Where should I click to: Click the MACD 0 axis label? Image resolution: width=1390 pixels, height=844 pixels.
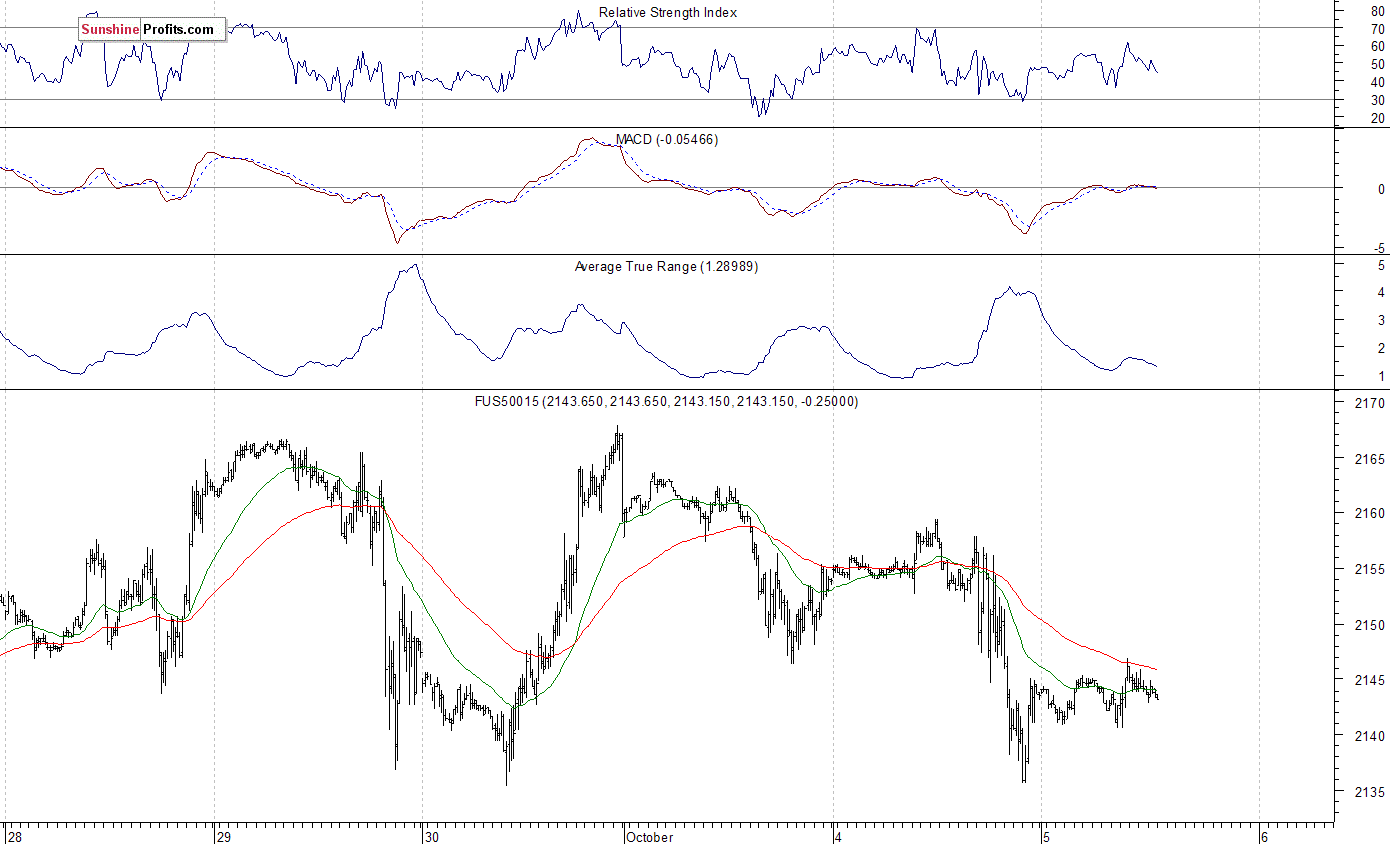1381,189
